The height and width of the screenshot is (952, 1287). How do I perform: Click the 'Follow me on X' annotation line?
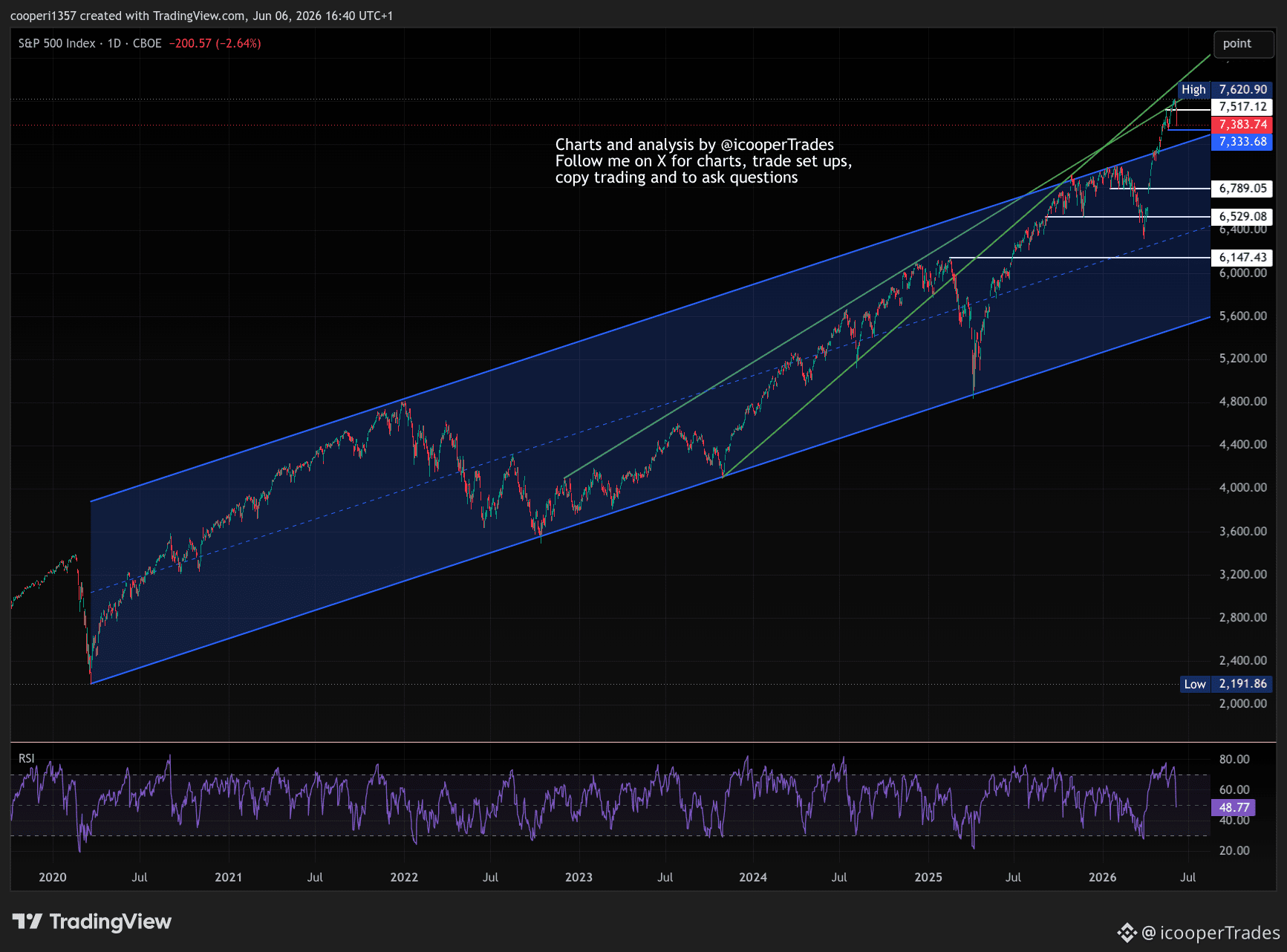[703, 161]
